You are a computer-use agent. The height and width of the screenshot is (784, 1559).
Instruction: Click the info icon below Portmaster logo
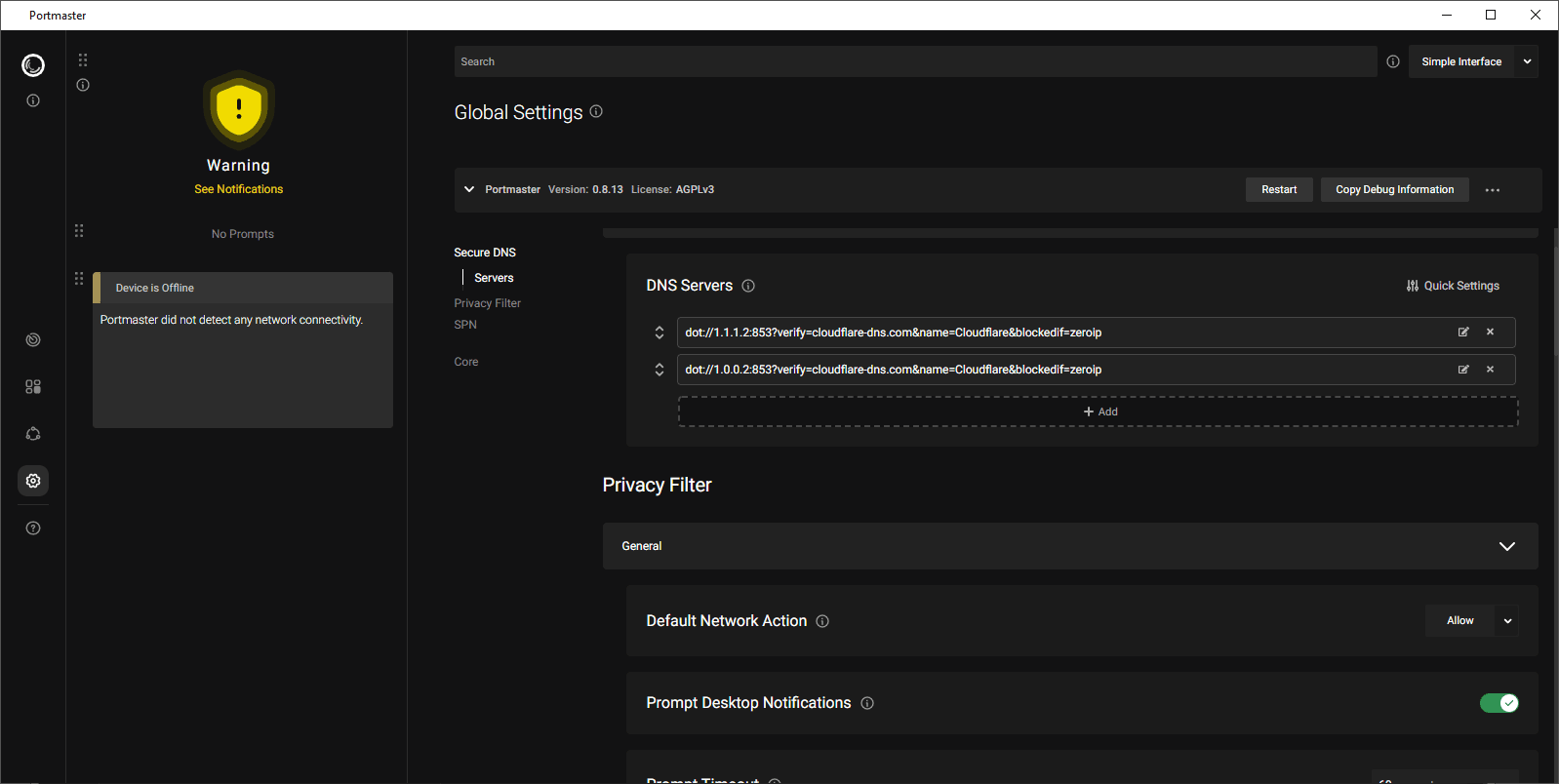[33, 100]
